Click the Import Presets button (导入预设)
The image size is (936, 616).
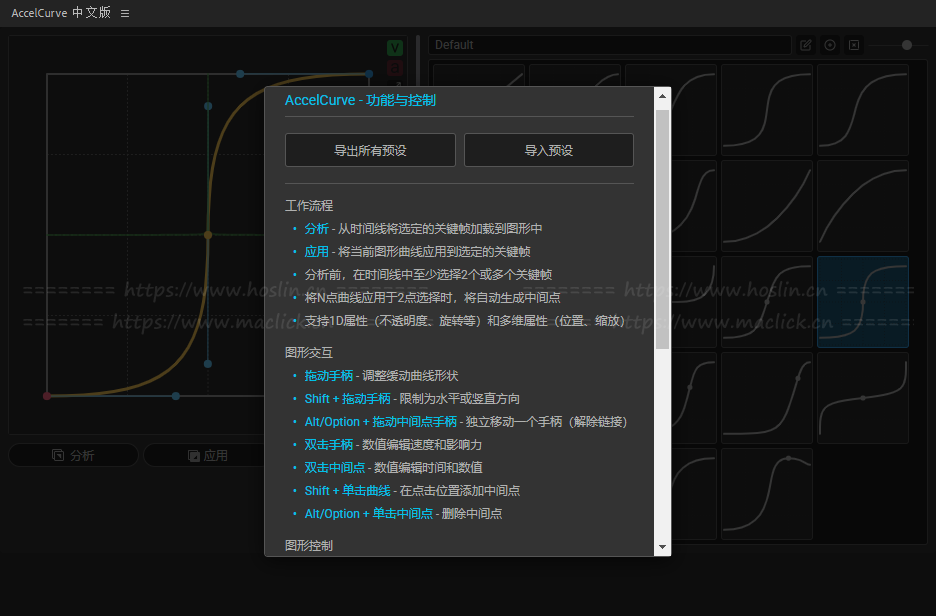[x=548, y=150]
